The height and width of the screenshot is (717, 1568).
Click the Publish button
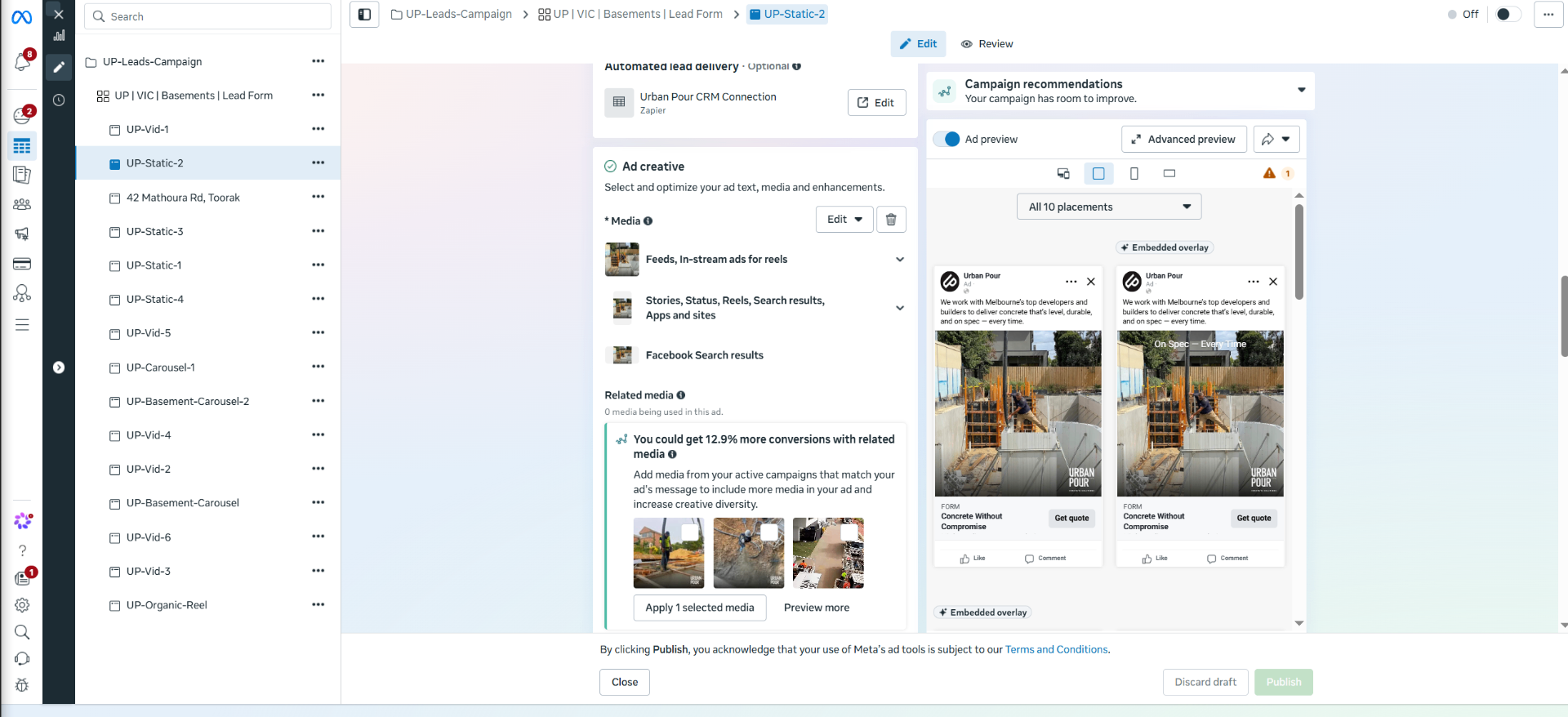[x=1284, y=682]
